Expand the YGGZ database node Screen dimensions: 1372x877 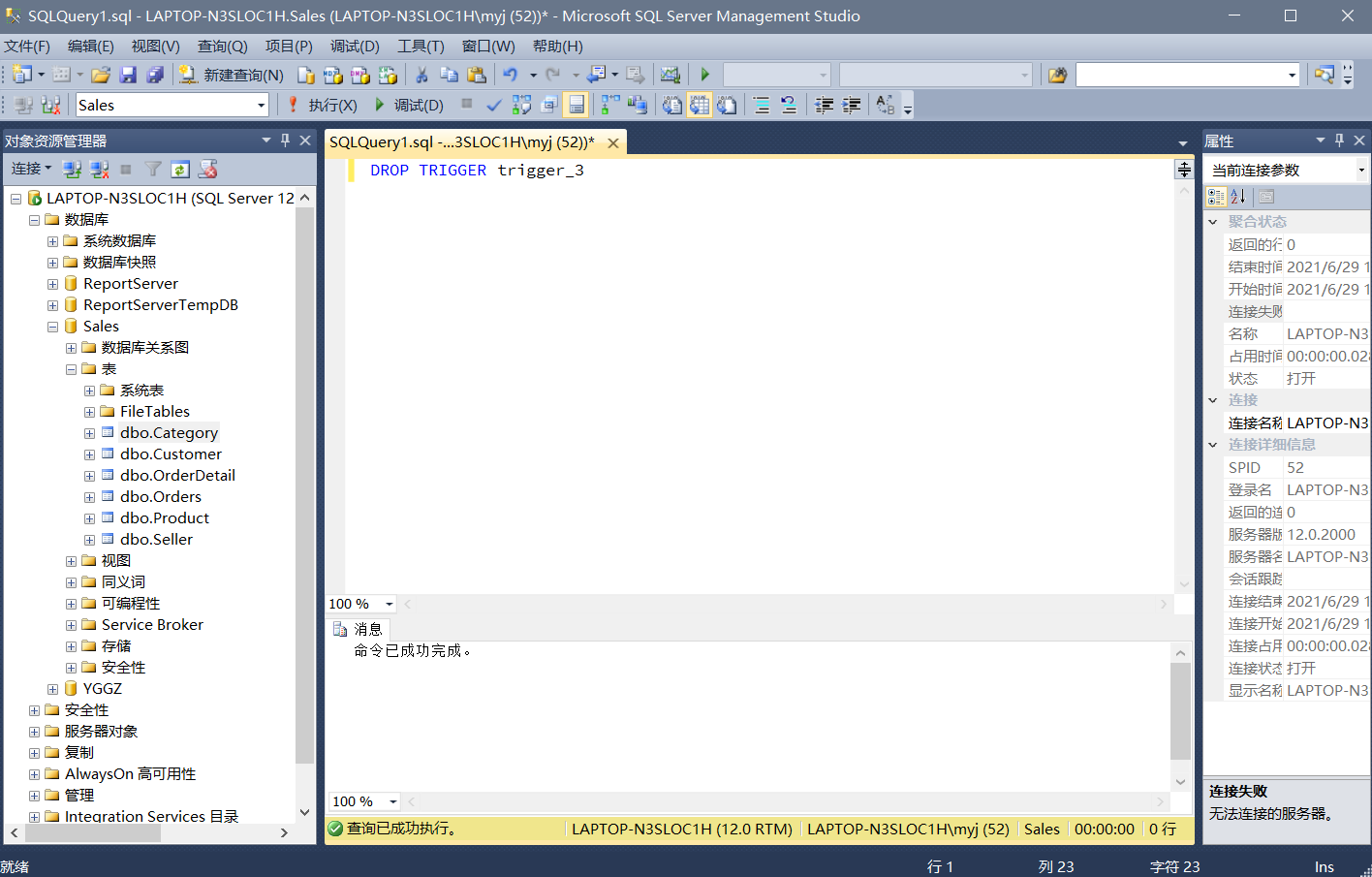click(52, 689)
